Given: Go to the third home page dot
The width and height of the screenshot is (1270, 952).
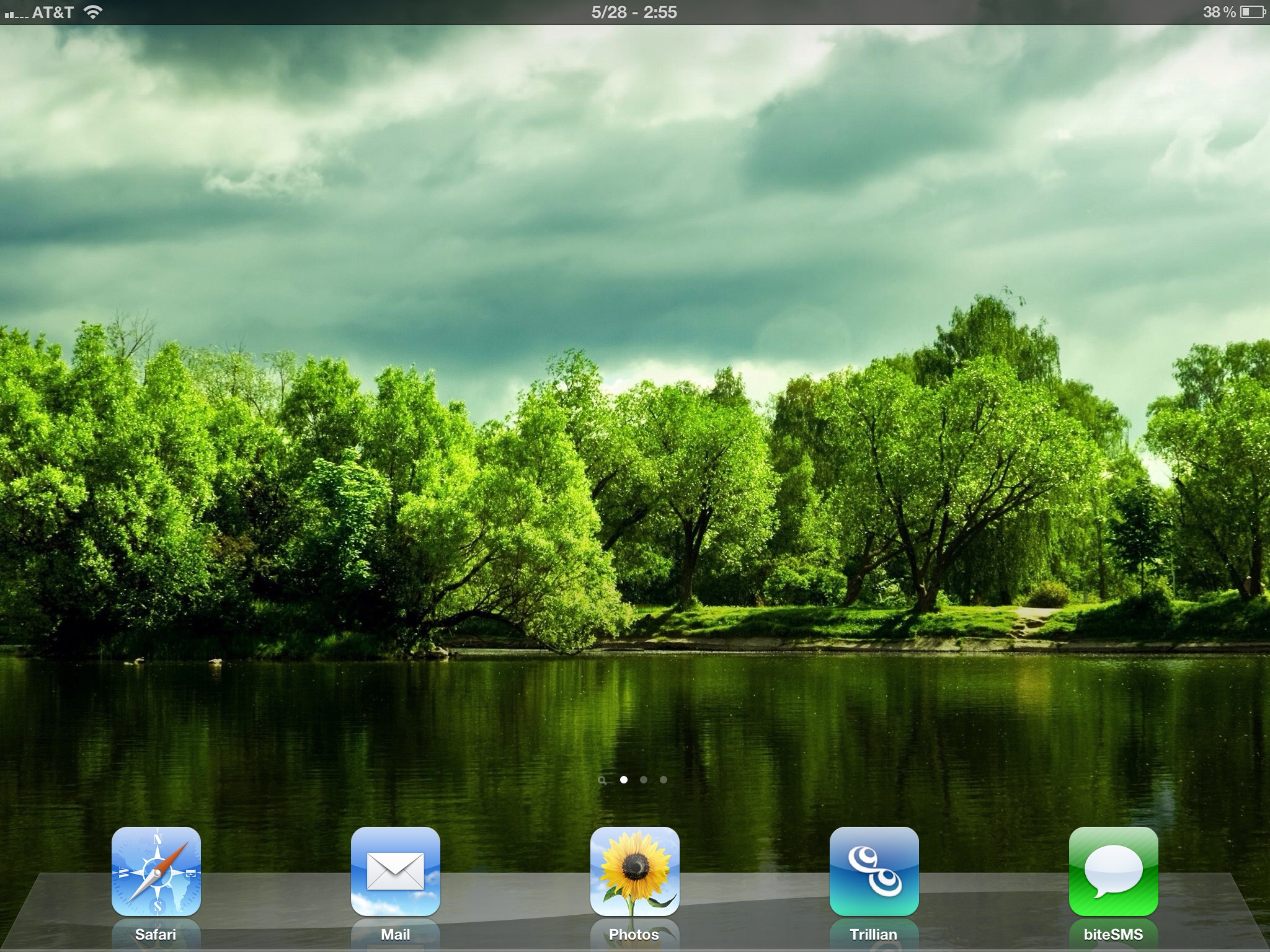Looking at the screenshot, I should [664, 780].
